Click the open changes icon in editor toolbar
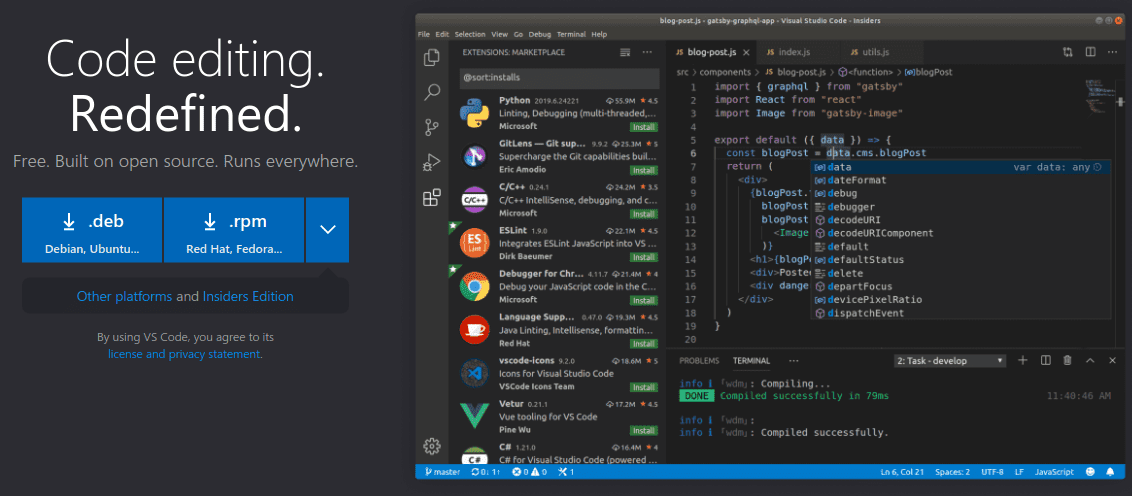 point(1068,52)
